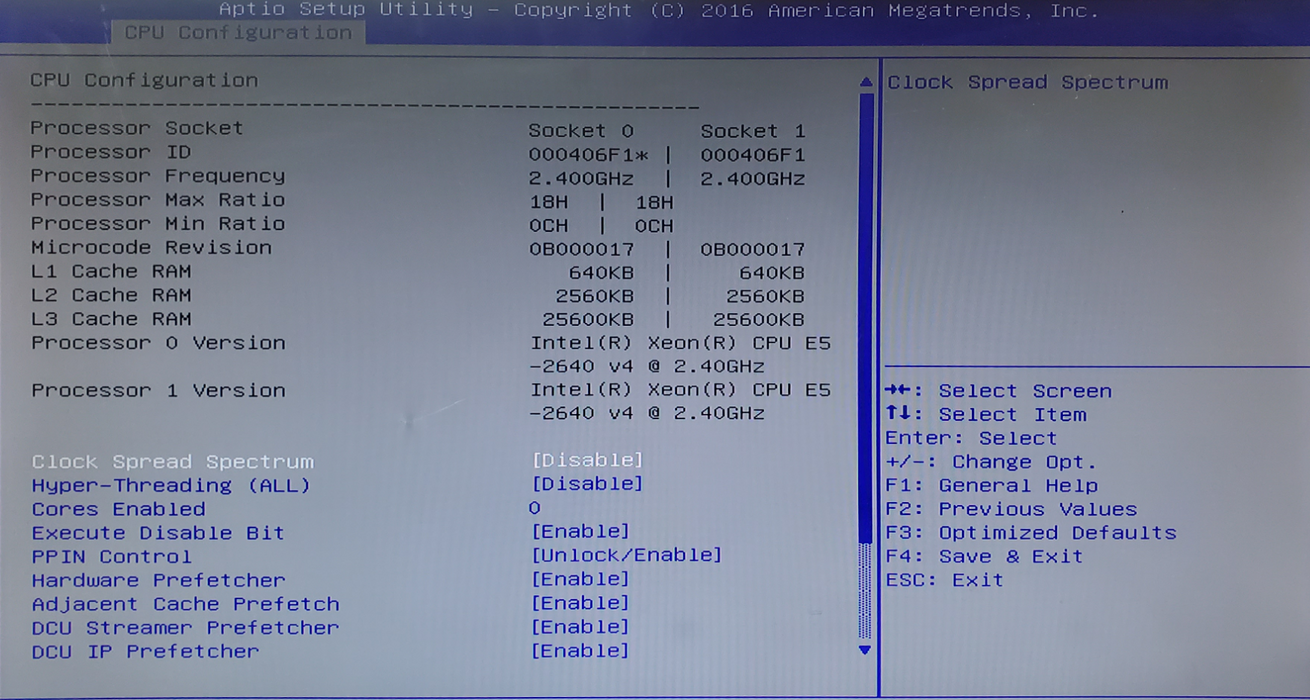
Task: Click the CPU Configuration section heading
Action: [144, 80]
